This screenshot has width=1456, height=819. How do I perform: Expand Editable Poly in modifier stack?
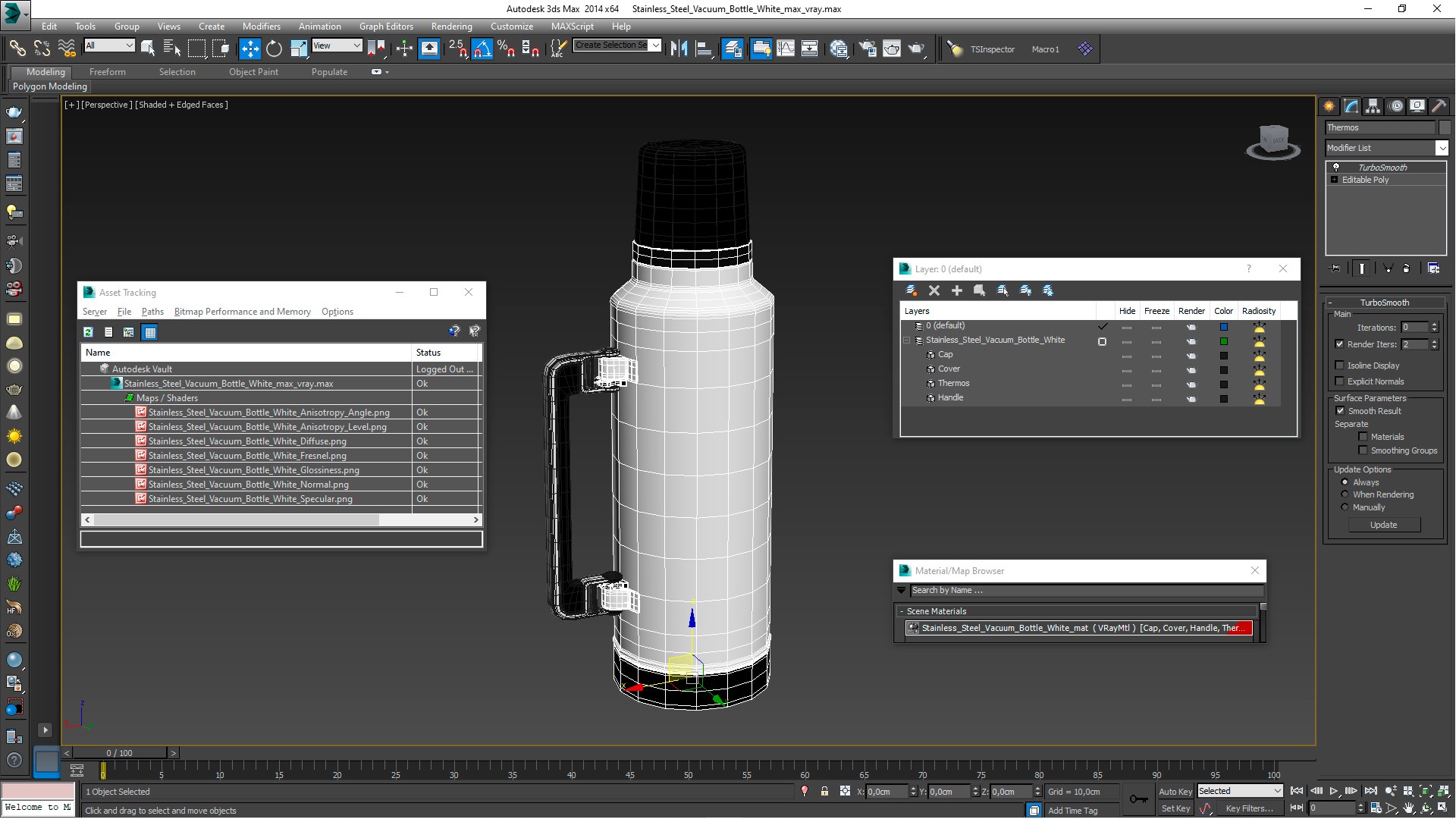point(1335,180)
